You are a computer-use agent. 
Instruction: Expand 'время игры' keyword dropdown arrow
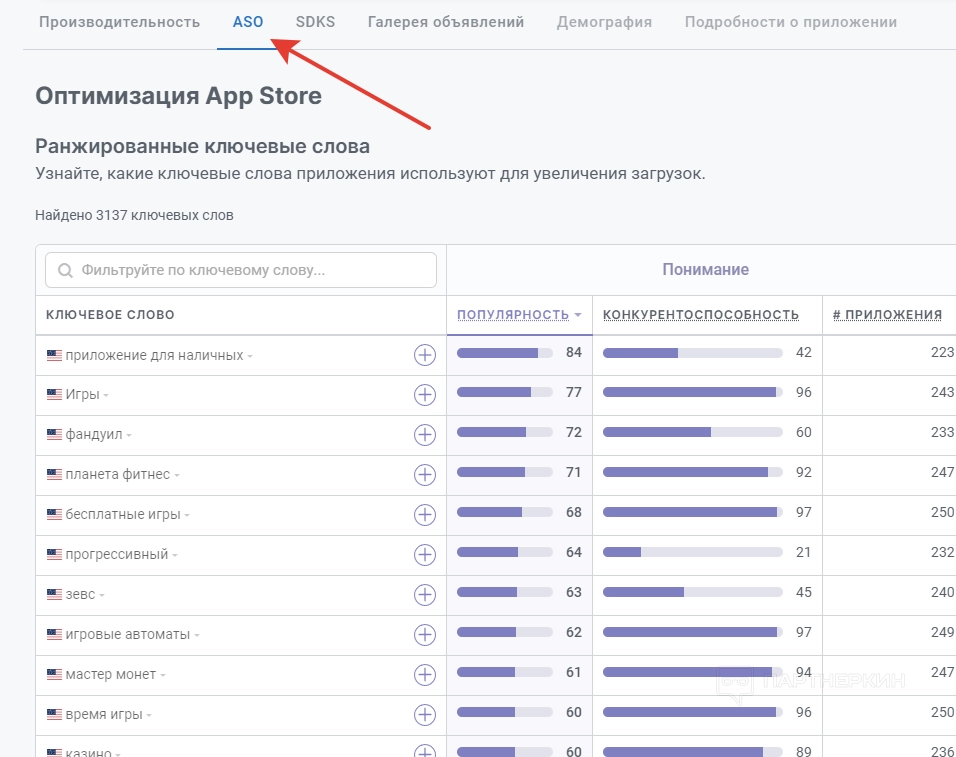tap(148, 715)
